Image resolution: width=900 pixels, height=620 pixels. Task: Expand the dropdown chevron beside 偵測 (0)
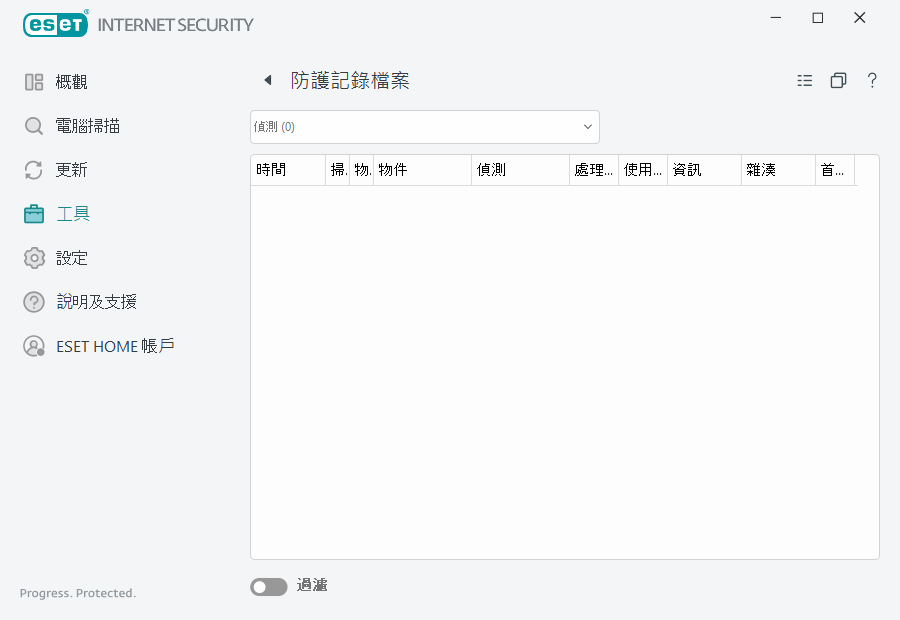(x=587, y=127)
